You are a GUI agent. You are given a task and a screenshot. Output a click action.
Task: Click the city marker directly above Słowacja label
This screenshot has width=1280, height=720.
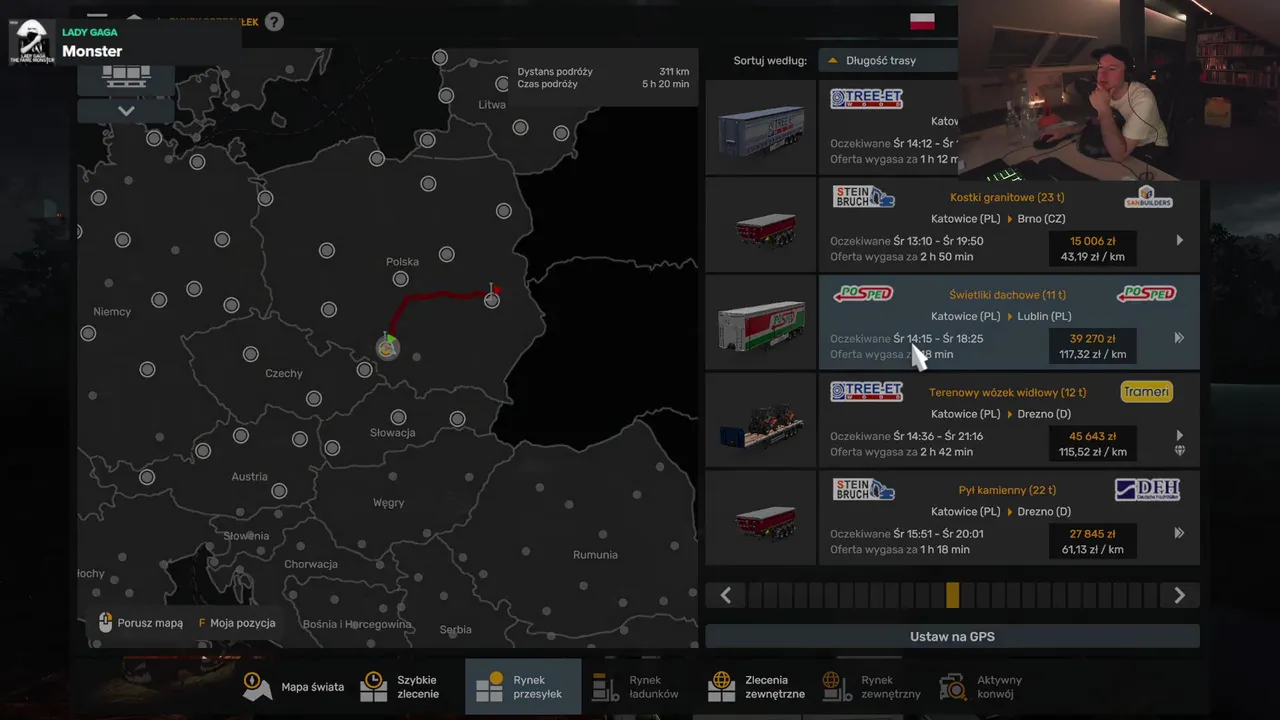pyautogui.click(x=398, y=417)
